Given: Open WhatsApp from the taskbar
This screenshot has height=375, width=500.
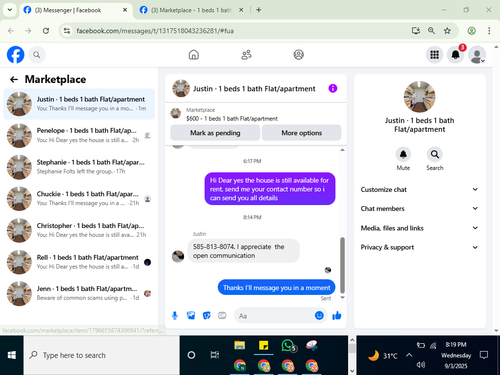Looking at the screenshot, I should click(288, 346).
